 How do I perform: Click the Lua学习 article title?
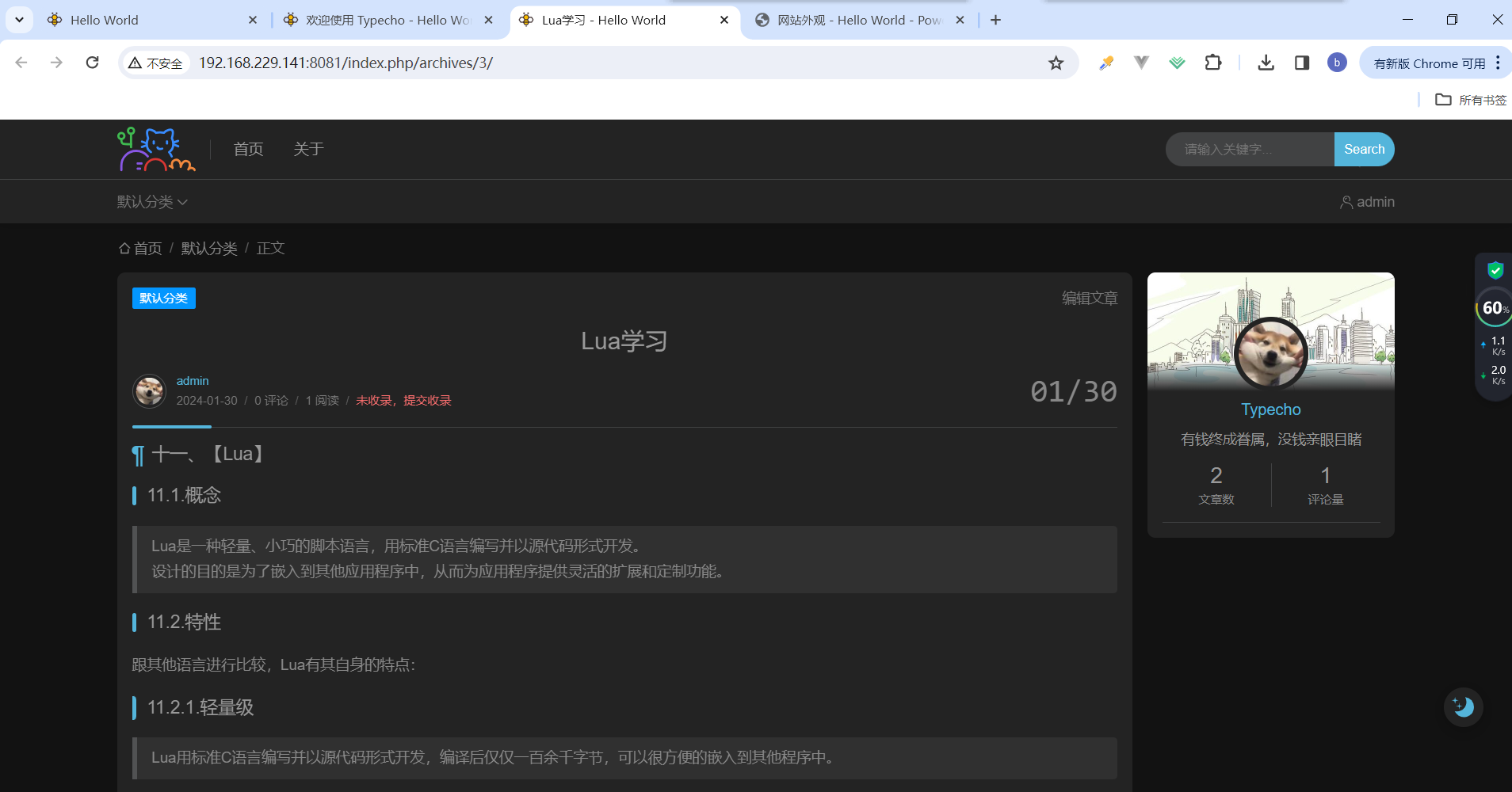pos(624,341)
